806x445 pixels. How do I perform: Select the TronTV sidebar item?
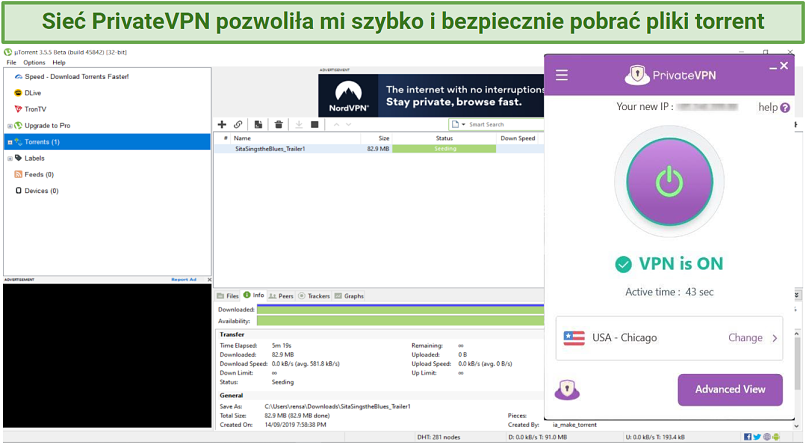[35, 109]
